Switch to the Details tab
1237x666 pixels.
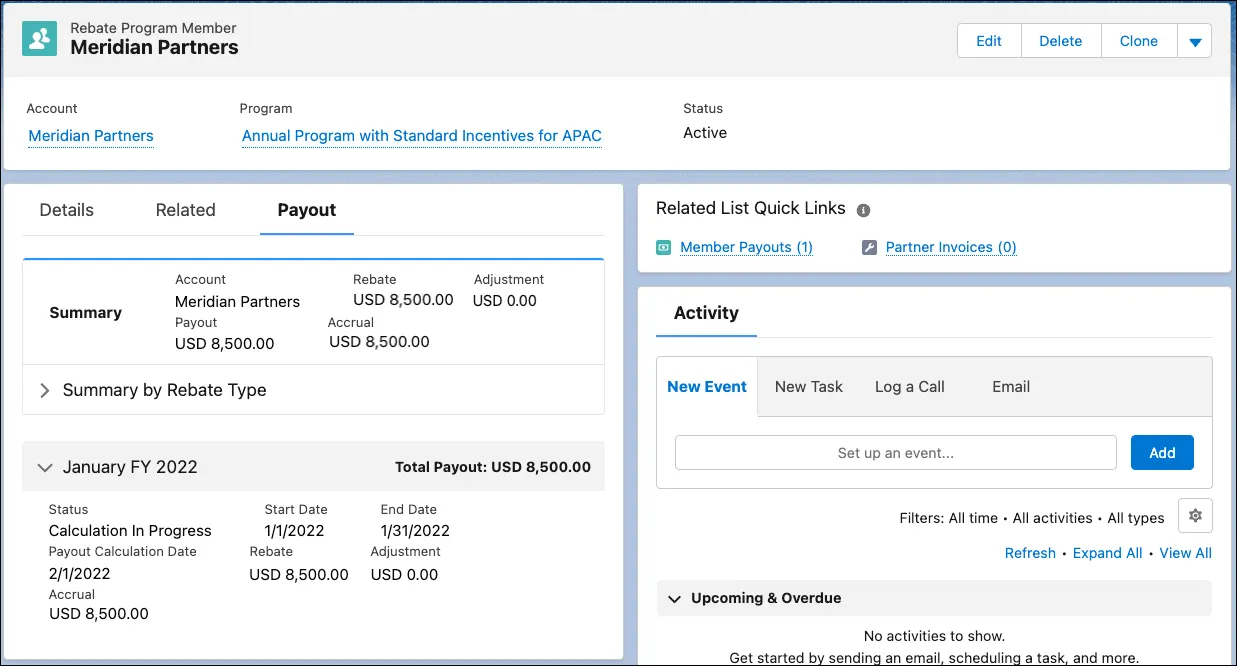coord(67,210)
